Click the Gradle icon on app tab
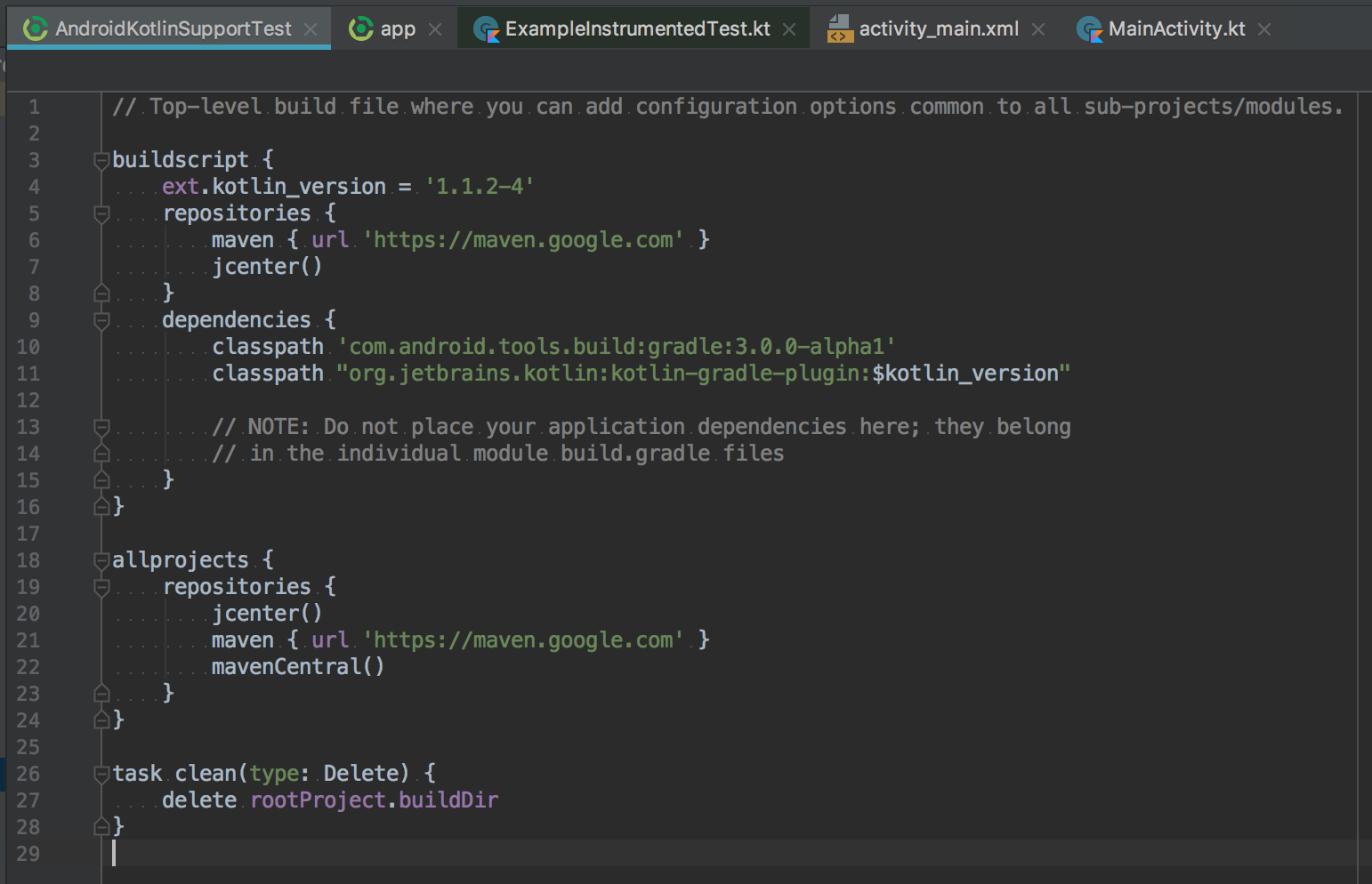 click(361, 28)
